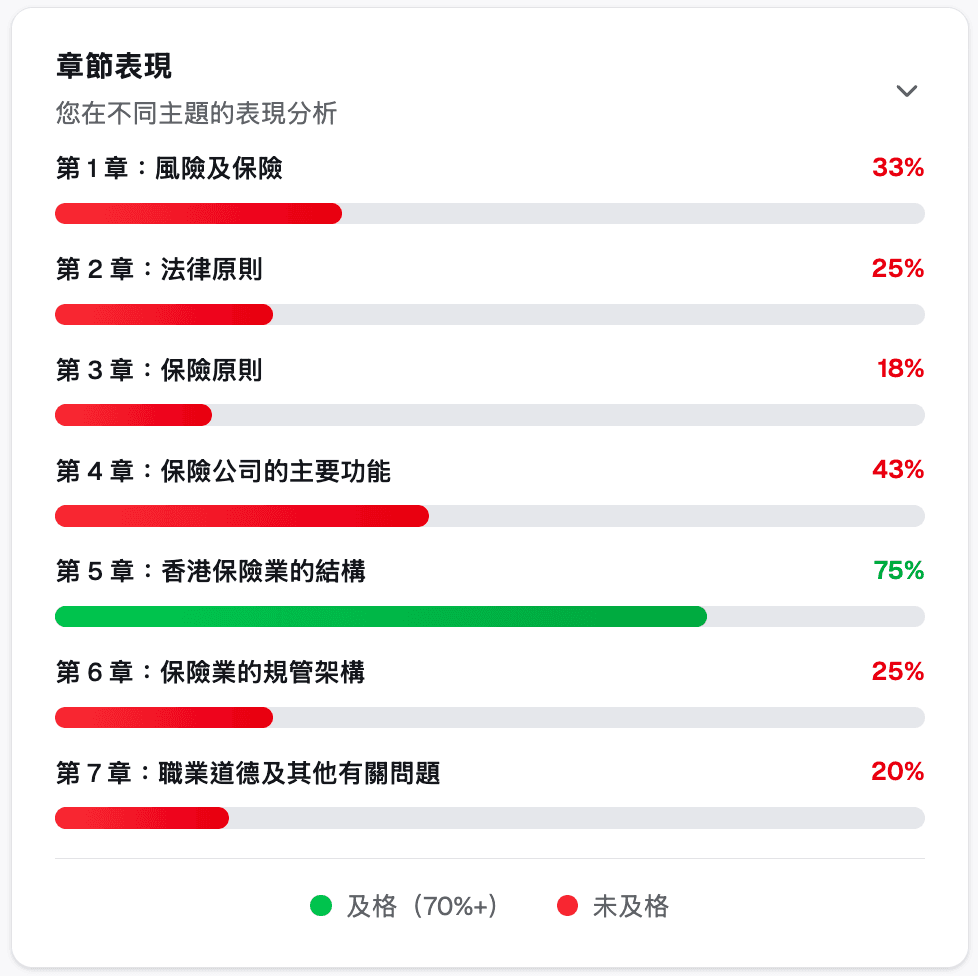This screenshot has width=978, height=976.
Task: Open 第 2 章：法律原則 details
Action: 145,269
